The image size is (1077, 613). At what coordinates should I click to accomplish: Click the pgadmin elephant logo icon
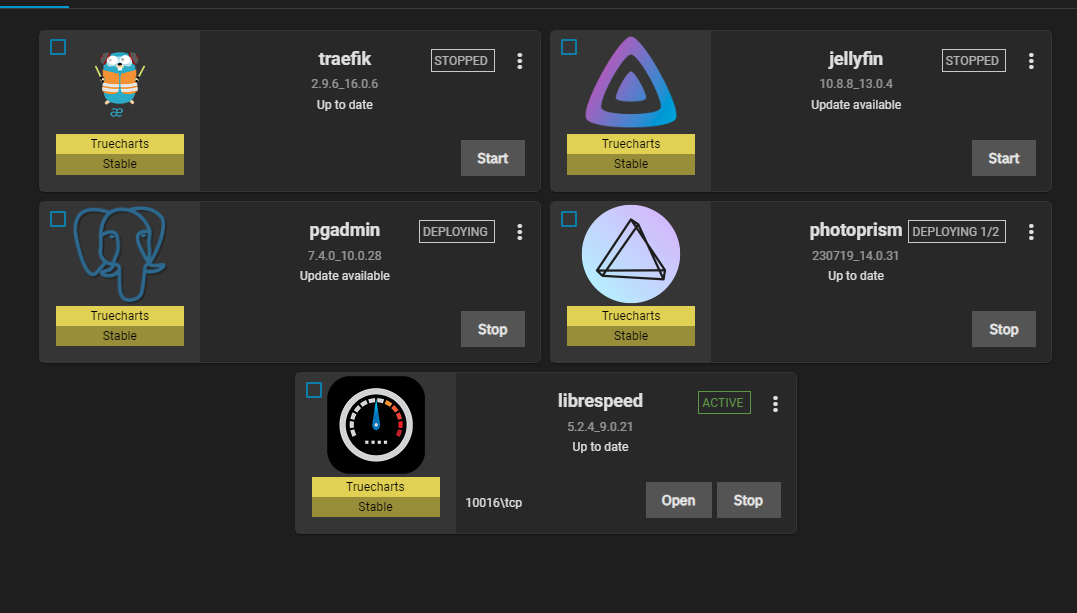pos(120,254)
